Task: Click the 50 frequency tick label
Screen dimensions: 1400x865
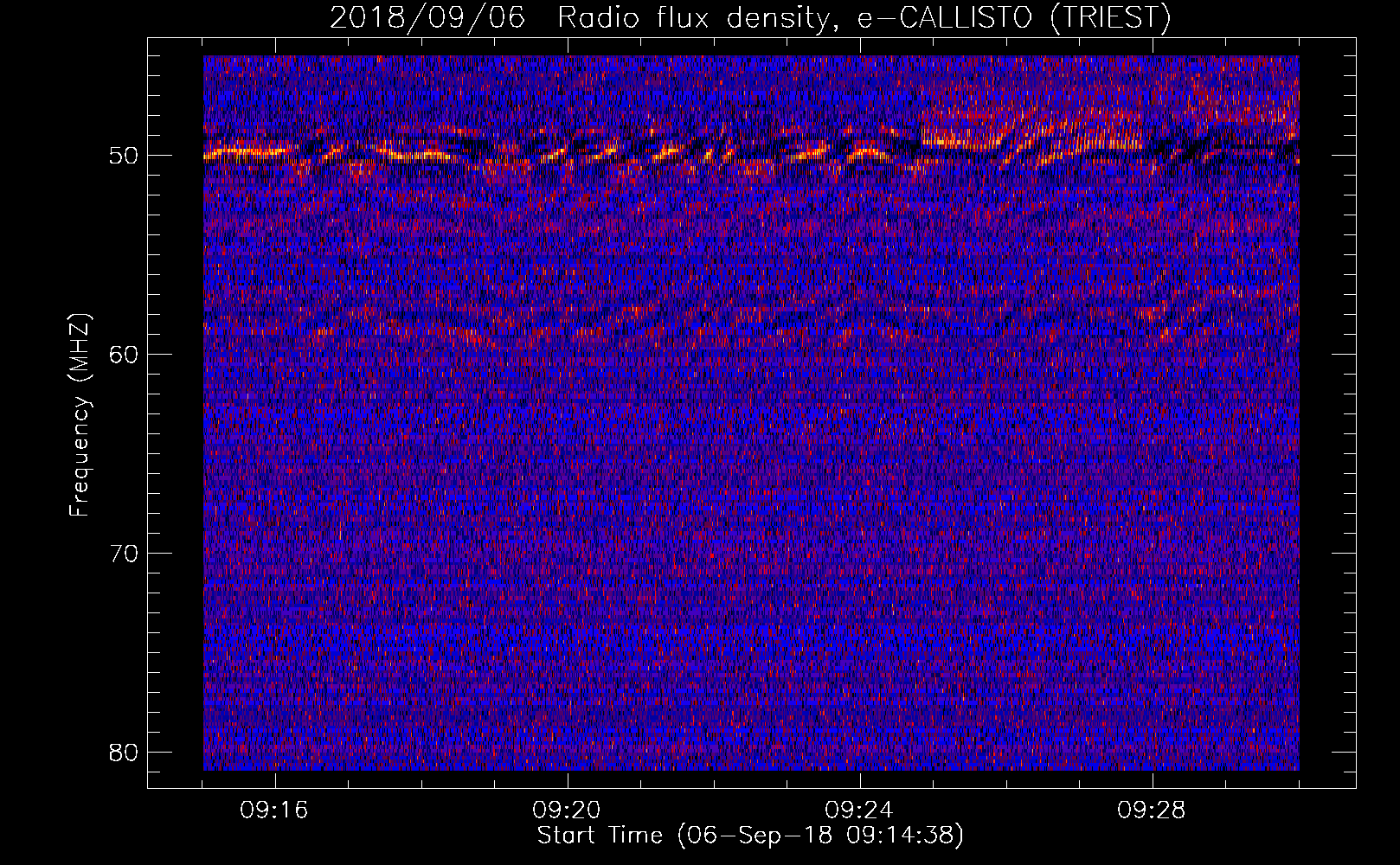Action: (125, 156)
